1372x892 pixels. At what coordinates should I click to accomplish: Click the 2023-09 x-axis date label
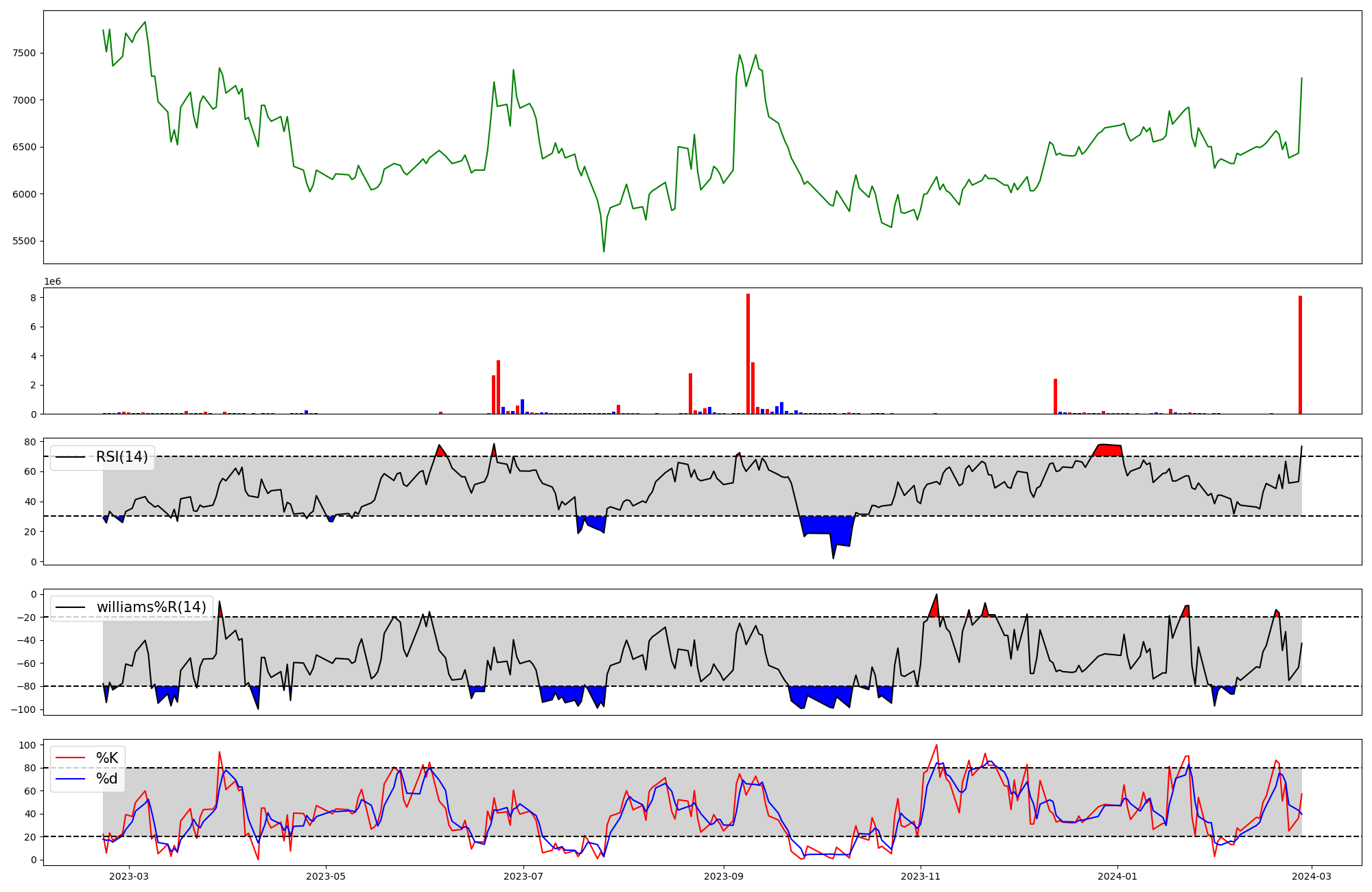[724, 876]
